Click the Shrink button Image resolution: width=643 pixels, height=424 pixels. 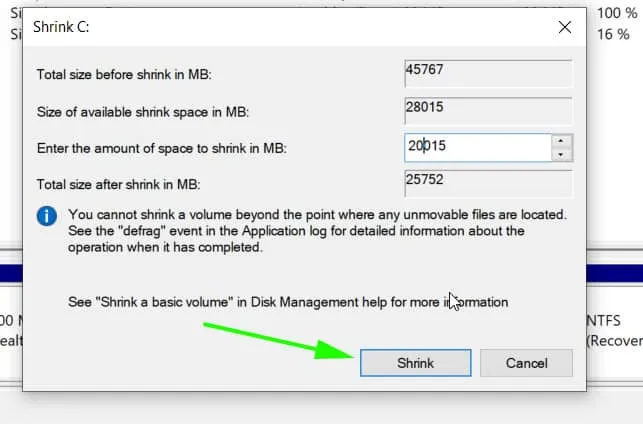tap(415, 362)
